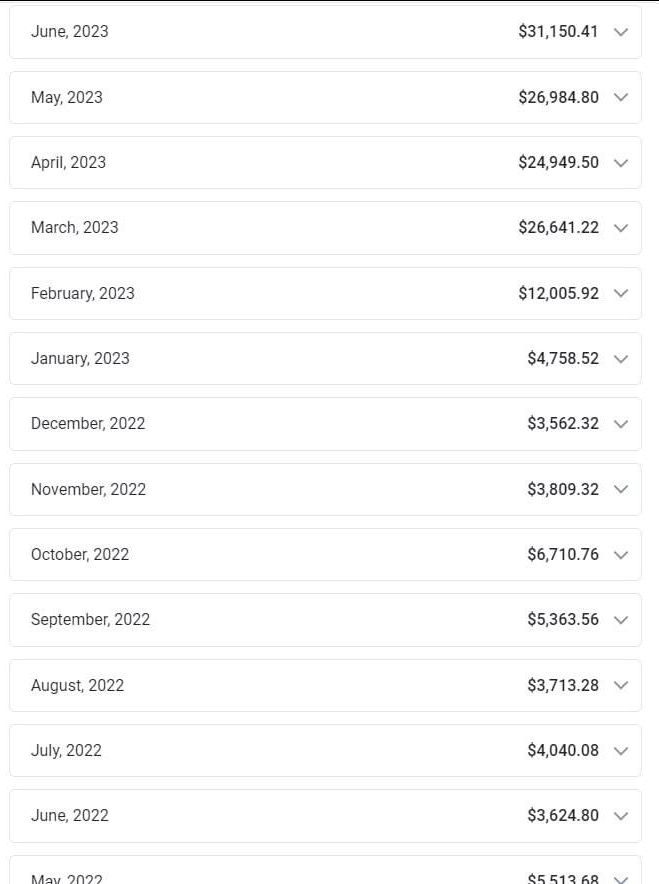
Task: Expand the June, 2023 row chevron
Action: pos(621,32)
